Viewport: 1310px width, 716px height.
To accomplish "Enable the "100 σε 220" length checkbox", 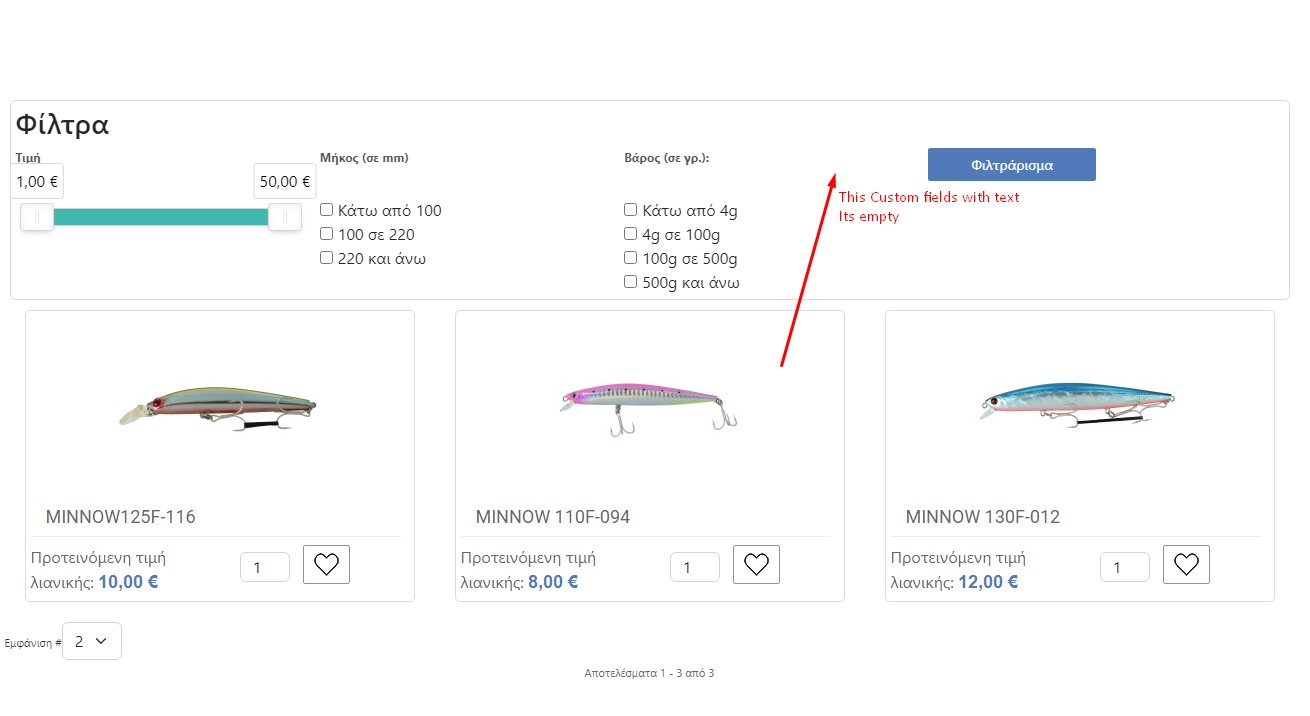I will coord(327,234).
